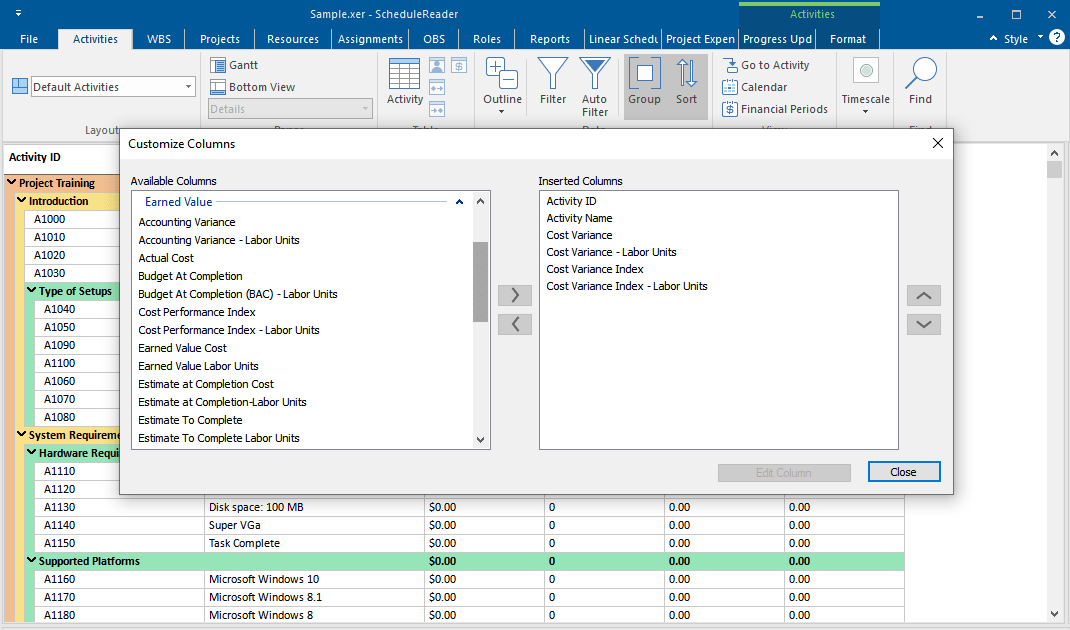Collapse the Earned Value column group
Image resolution: width=1070 pixels, height=630 pixels.
click(x=459, y=201)
